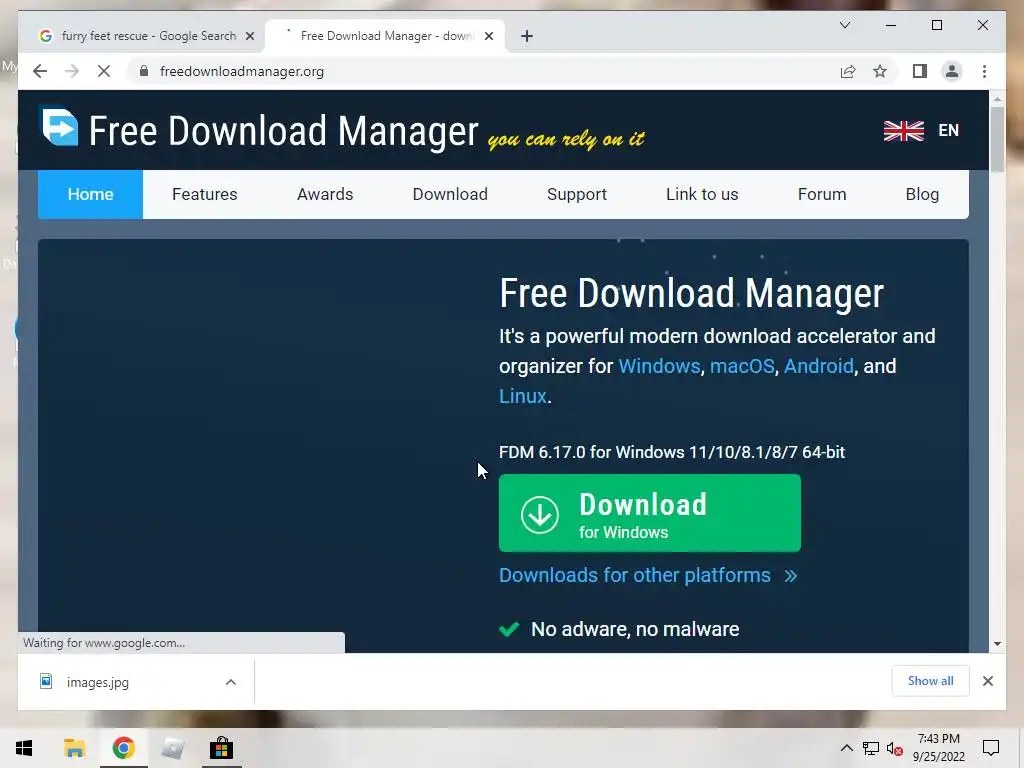
Task: Open a new tab with plus icon
Action: [x=527, y=36]
